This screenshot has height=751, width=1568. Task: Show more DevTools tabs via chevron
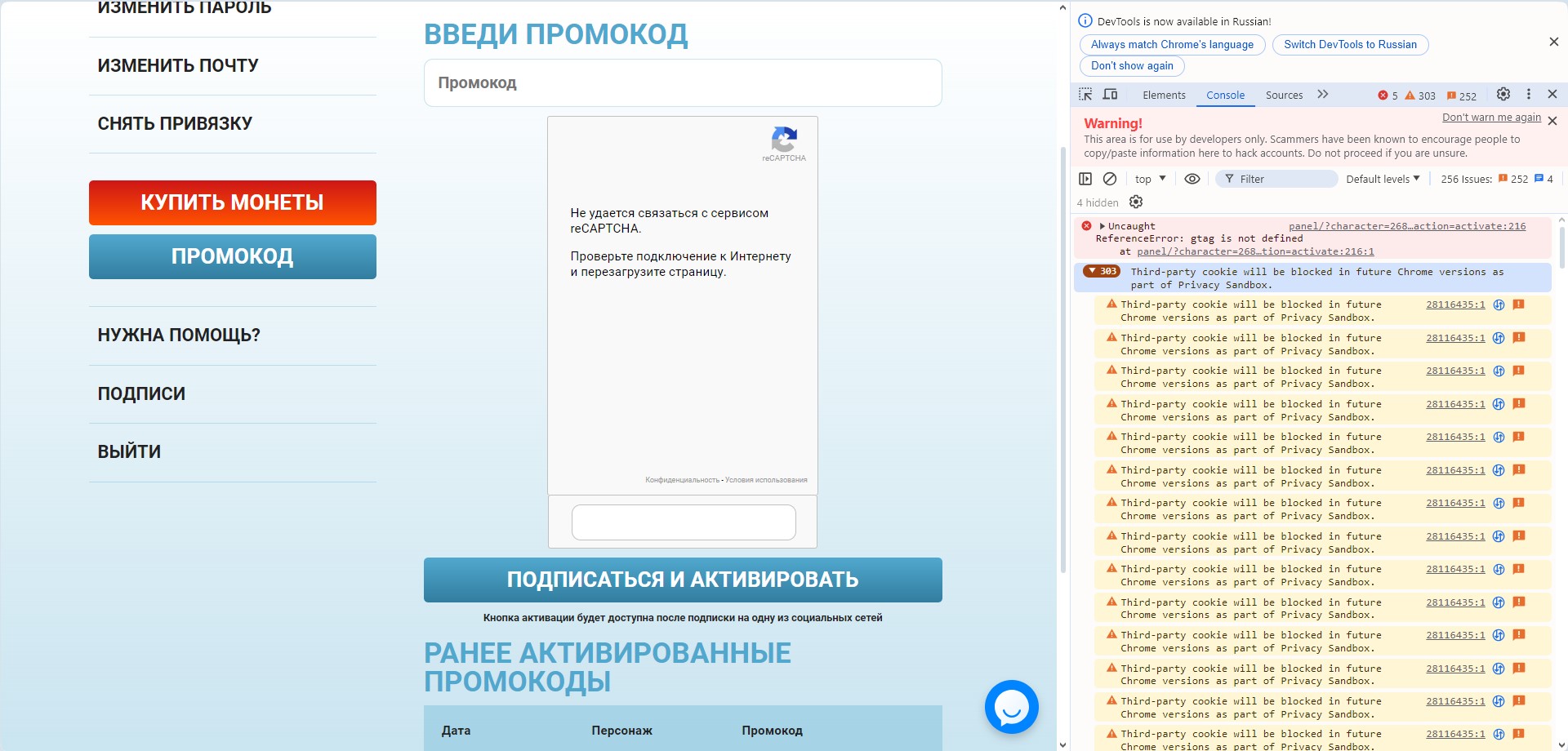1323,95
